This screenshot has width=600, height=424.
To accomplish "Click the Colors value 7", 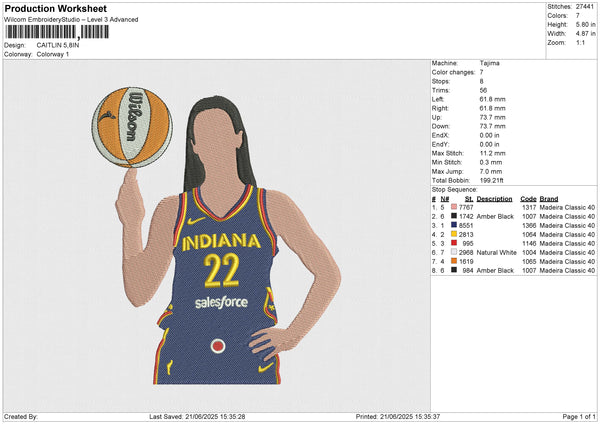I will 578,16.
